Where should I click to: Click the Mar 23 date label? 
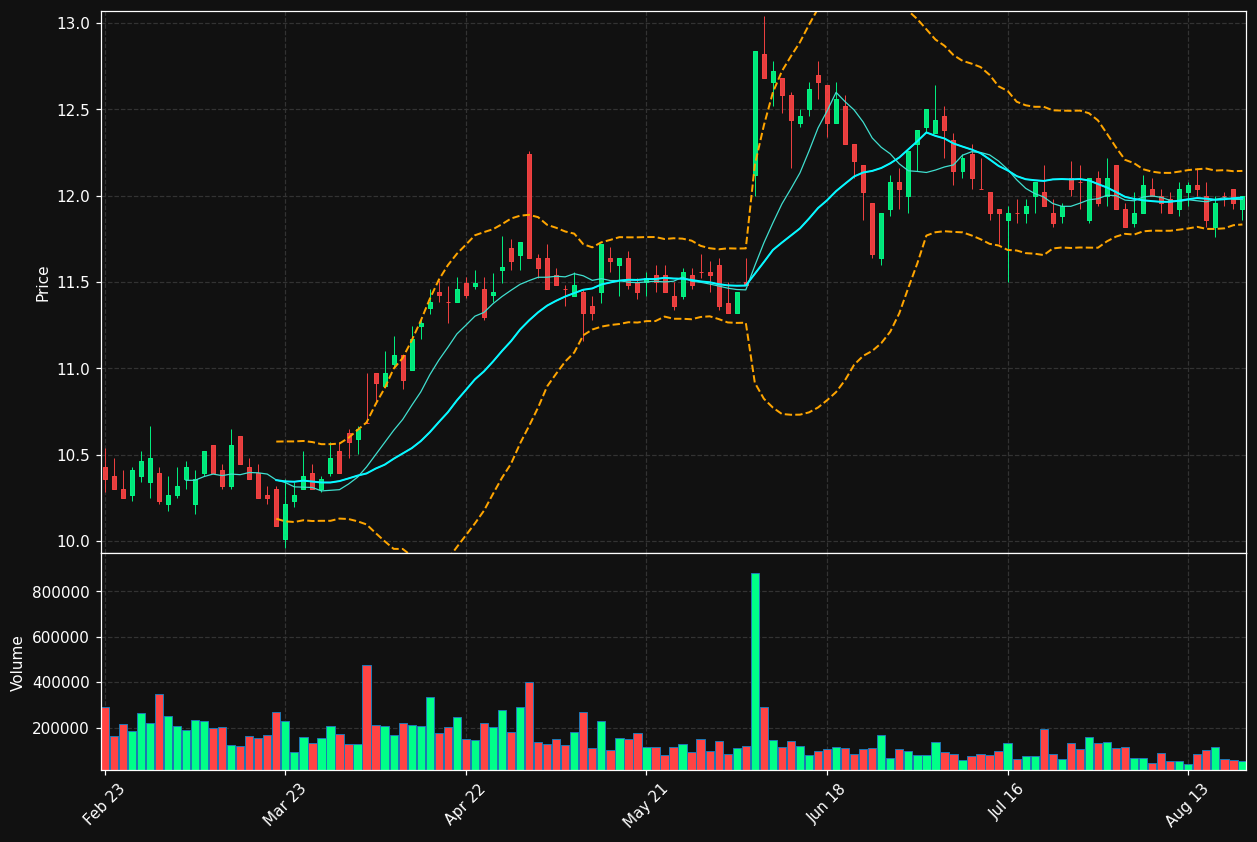click(284, 804)
